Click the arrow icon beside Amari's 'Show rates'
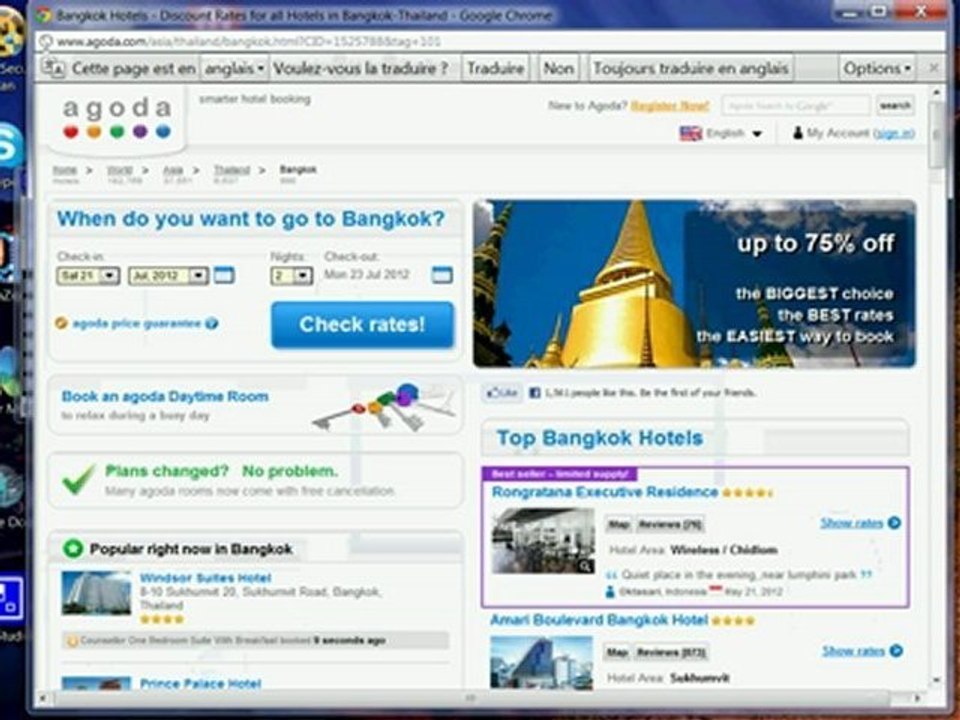 896,651
